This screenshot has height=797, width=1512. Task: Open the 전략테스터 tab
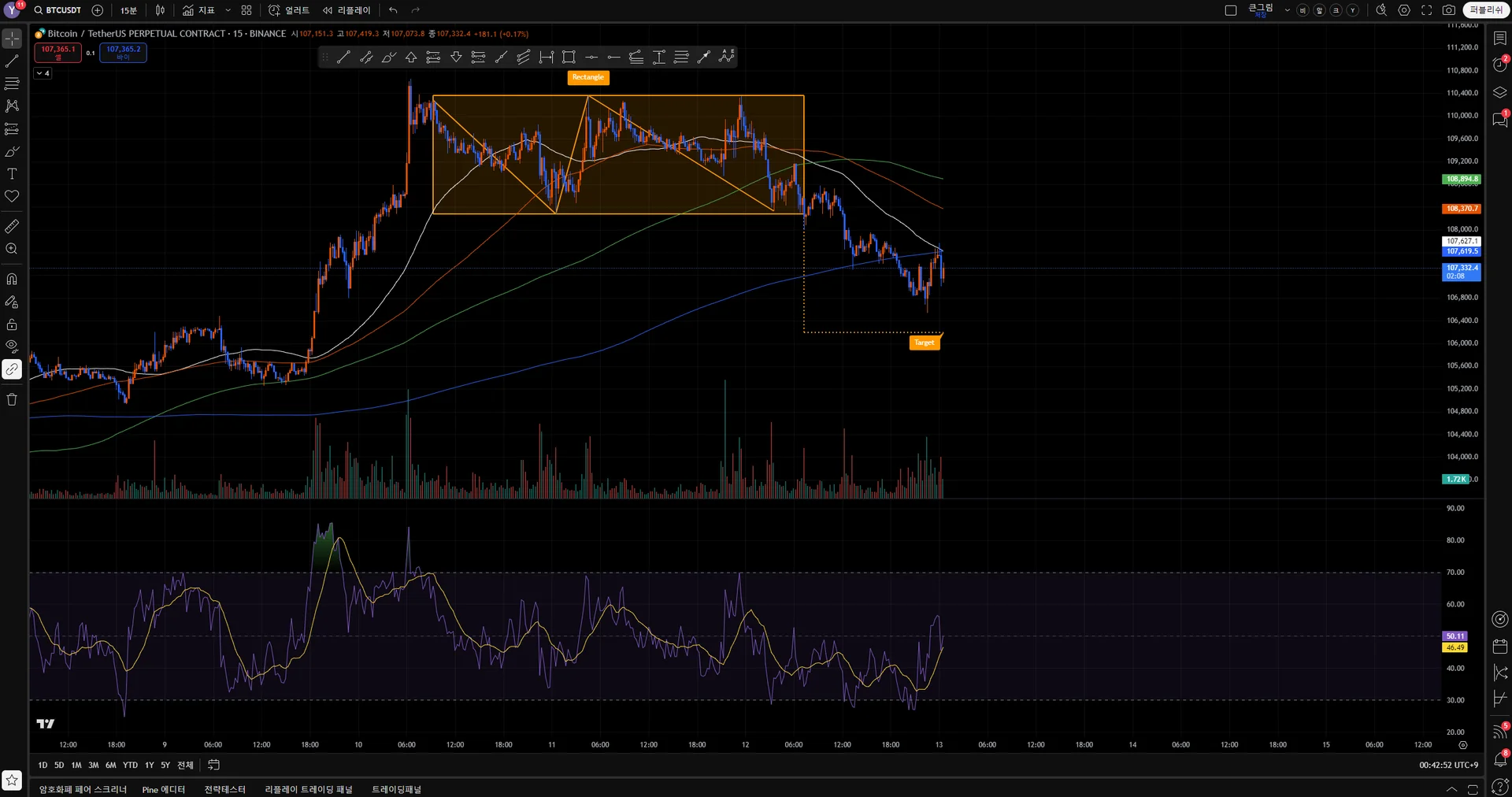(x=225, y=789)
